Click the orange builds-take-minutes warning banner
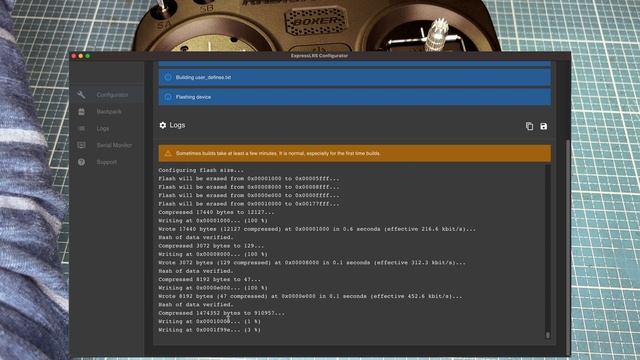 pos(355,153)
